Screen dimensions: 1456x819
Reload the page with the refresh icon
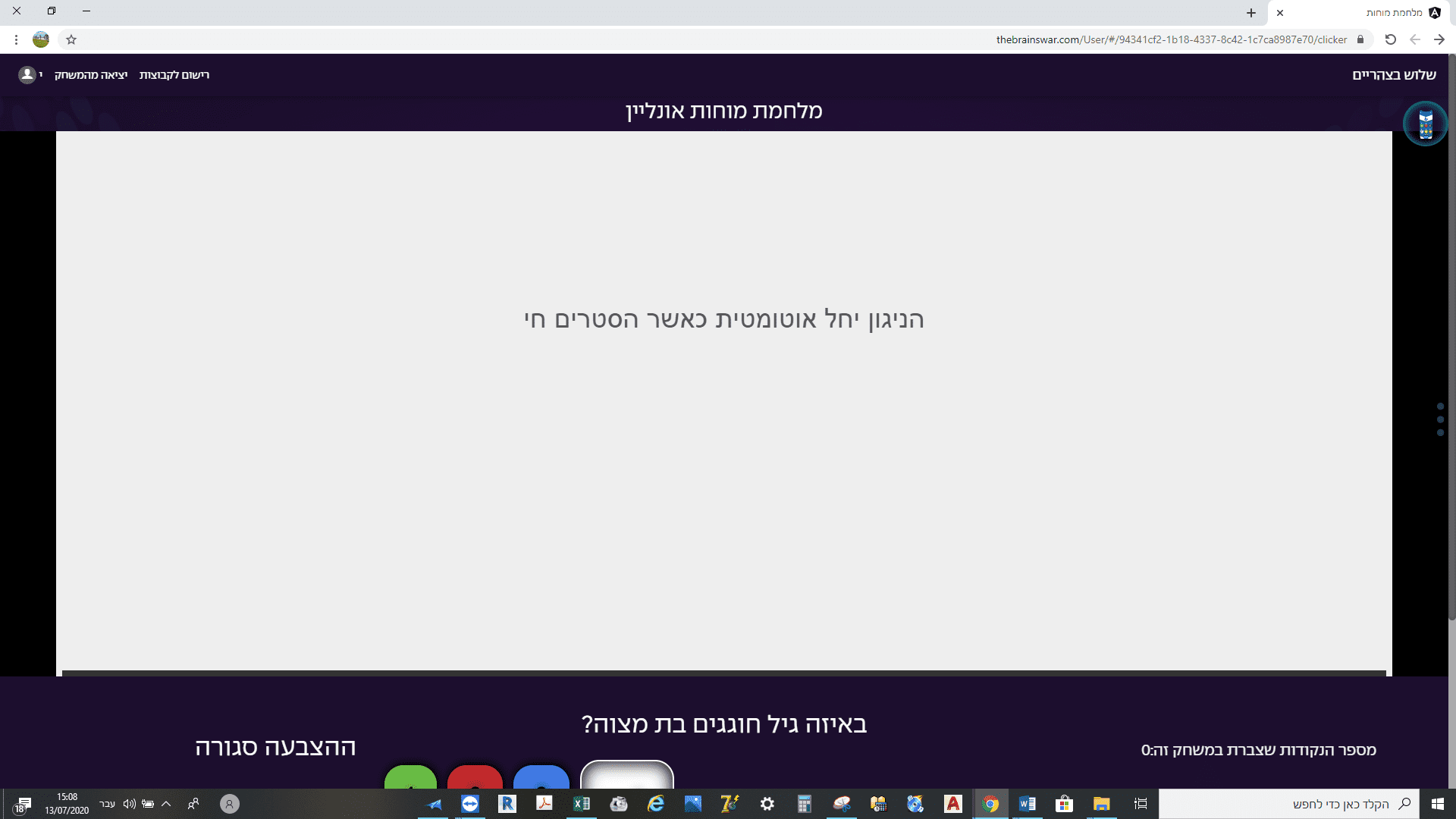pos(1391,39)
